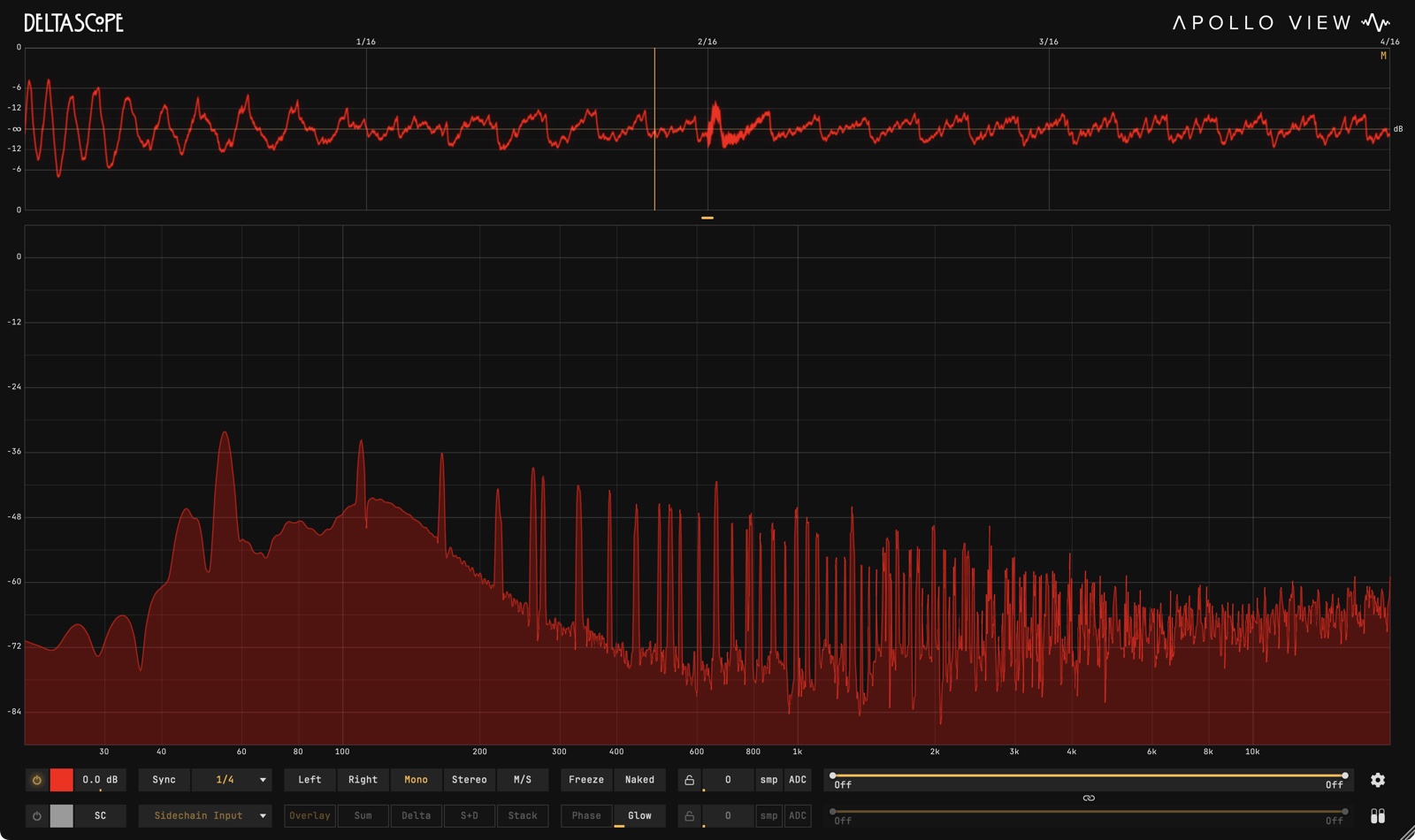This screenshot has width=1415, height=840.
Task: Toggle the Phase view button
Action: [x=586, y=816]
